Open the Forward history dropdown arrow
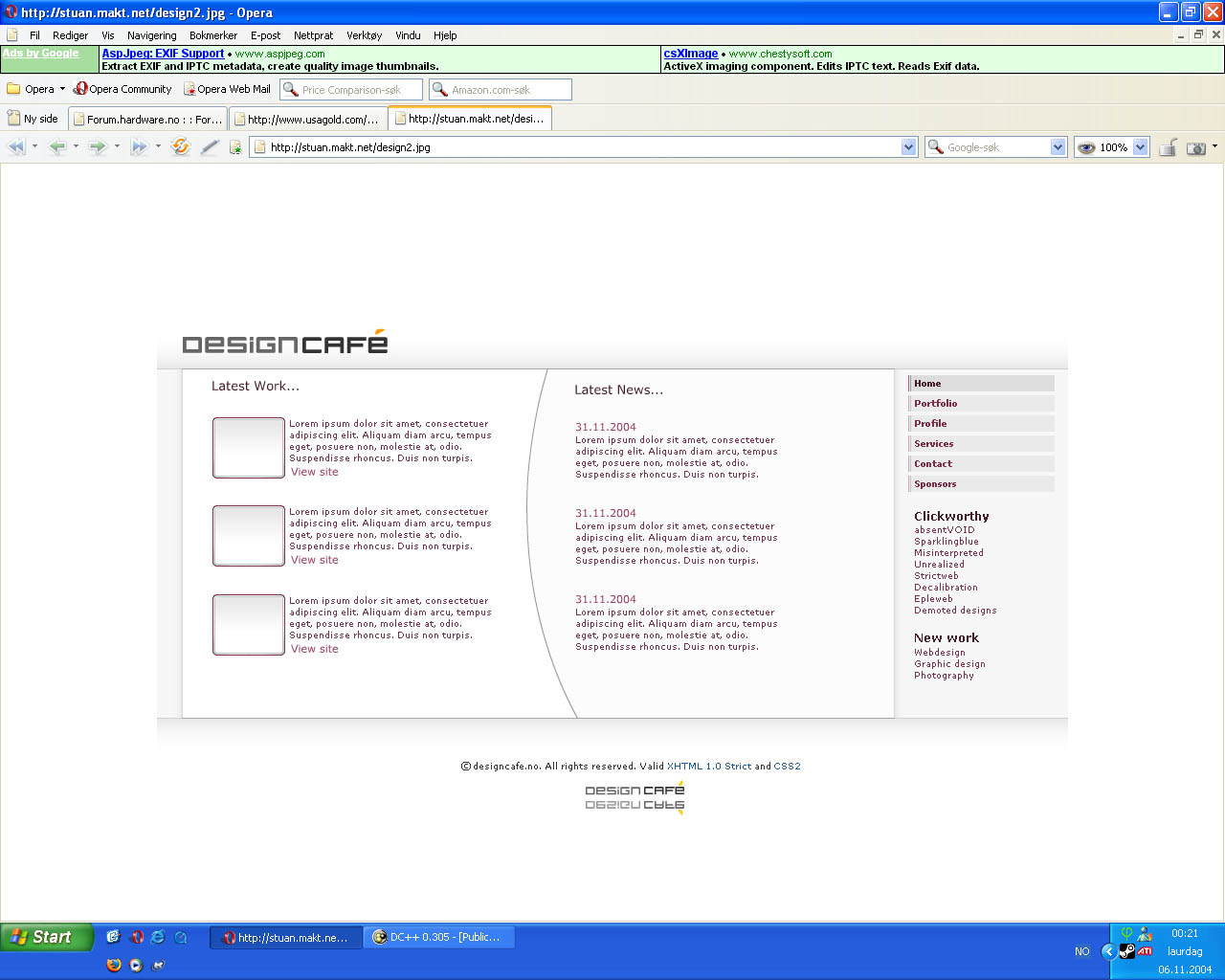The width and height of the screenshot is (1225, 980). click(x=117, y=147)
